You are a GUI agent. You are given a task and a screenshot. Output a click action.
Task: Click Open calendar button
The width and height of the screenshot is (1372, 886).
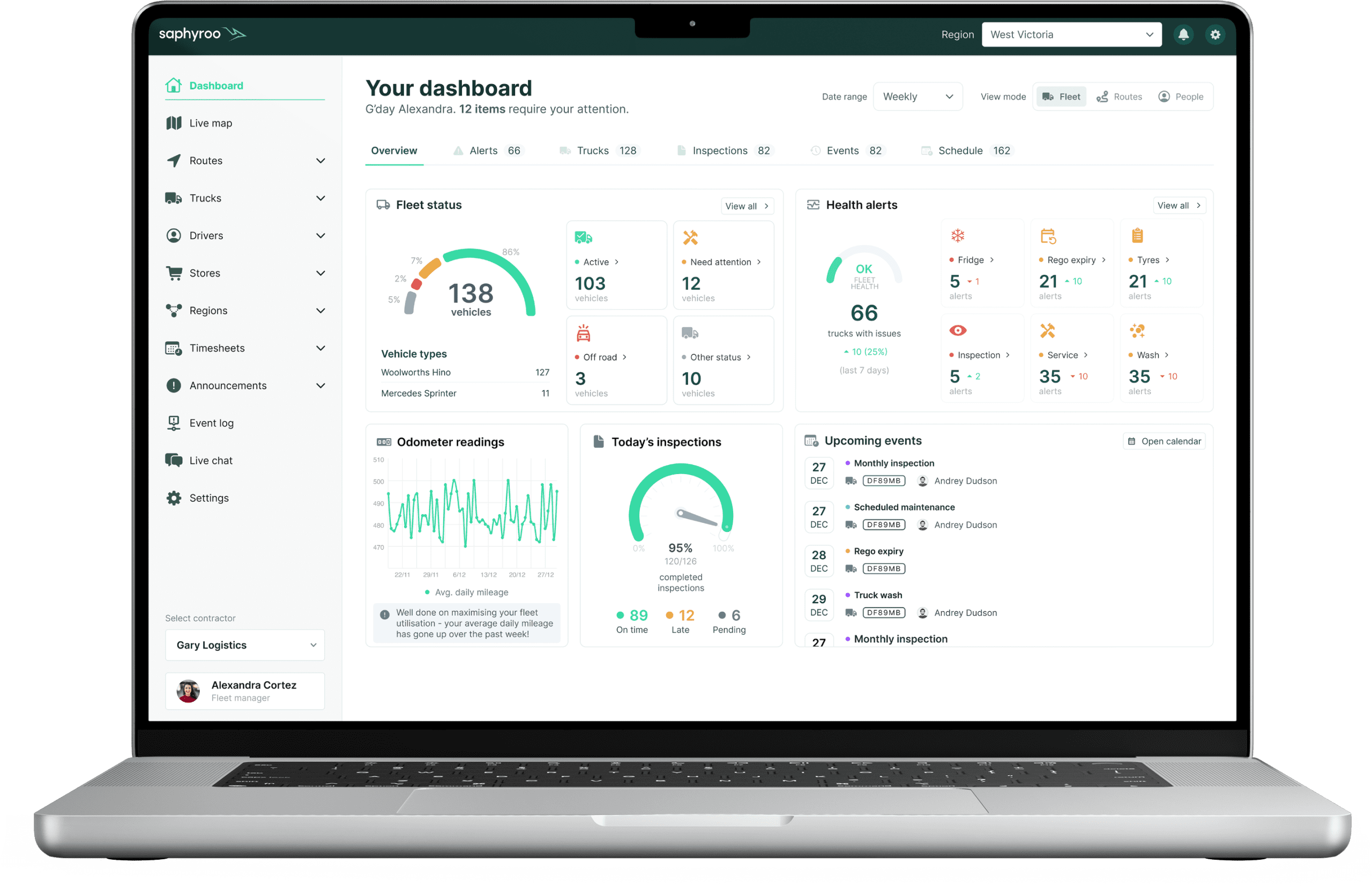1164,441
